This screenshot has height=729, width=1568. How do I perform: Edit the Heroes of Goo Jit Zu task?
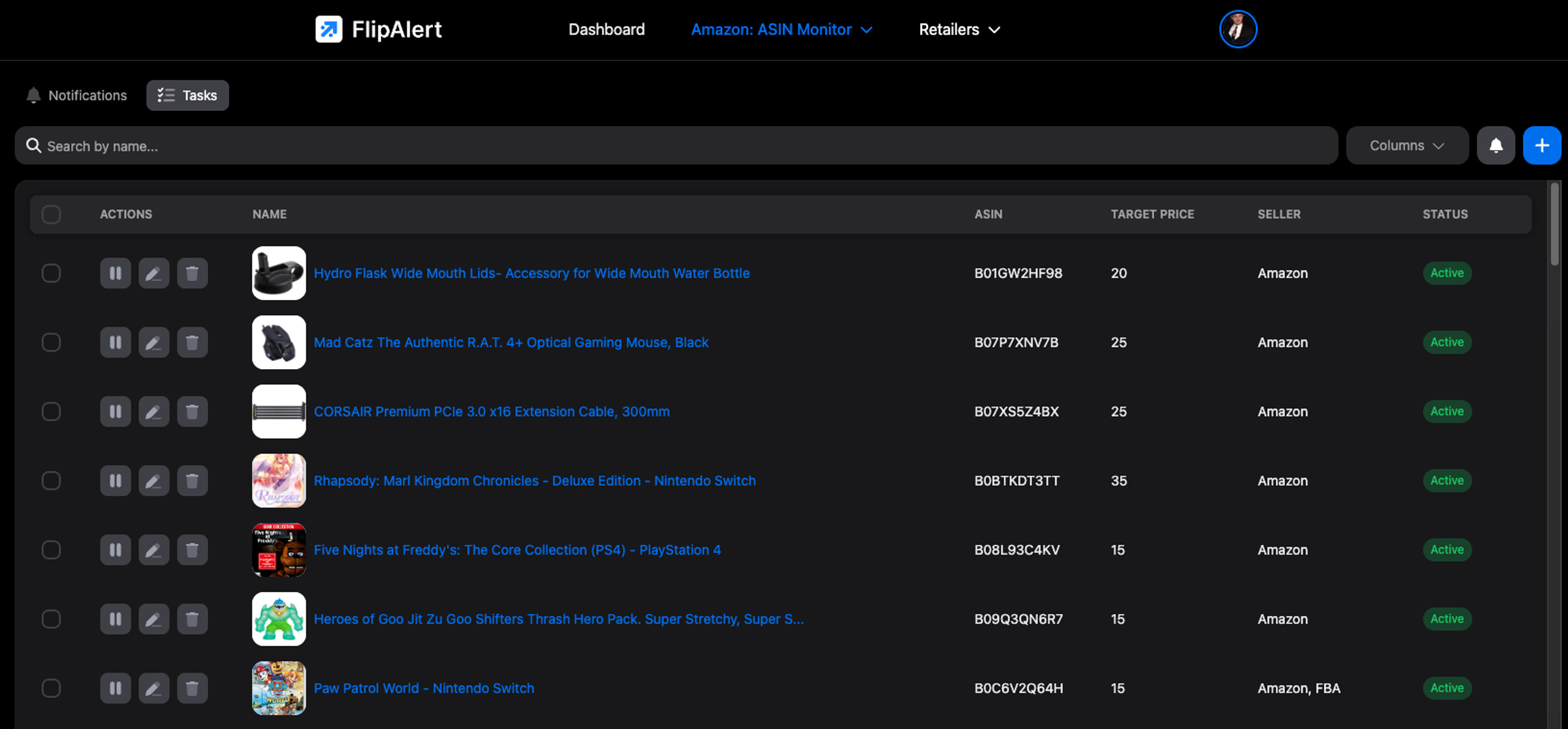pos(154,619)
